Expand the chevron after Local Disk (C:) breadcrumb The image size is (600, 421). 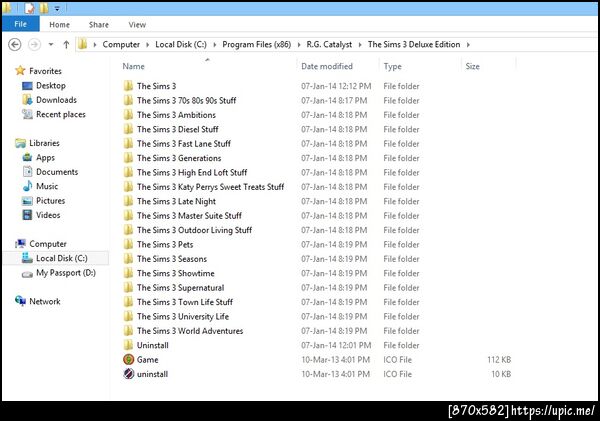click(x=214, y=45)
